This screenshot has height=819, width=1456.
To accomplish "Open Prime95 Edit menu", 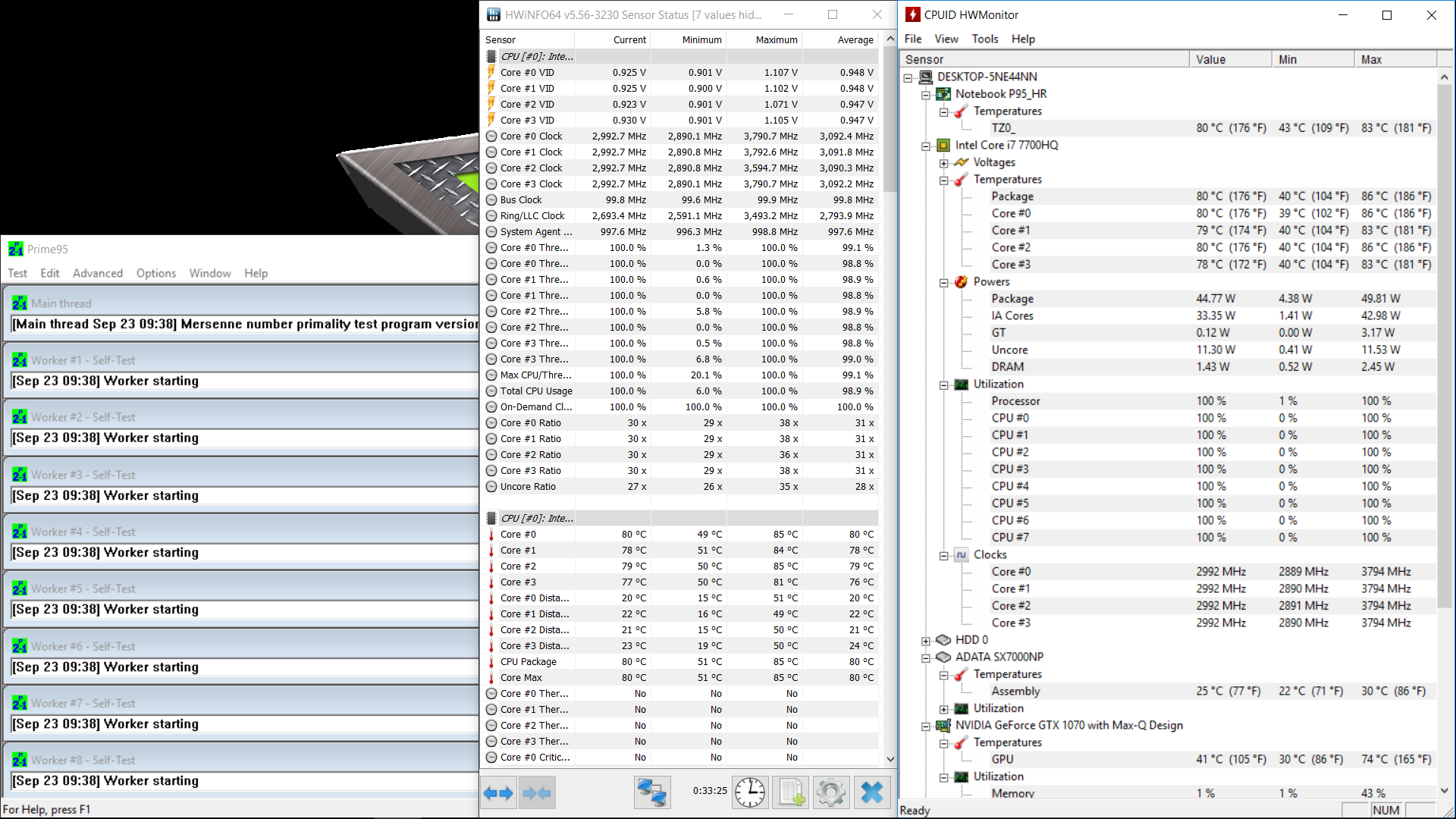I will click(50, 273).
